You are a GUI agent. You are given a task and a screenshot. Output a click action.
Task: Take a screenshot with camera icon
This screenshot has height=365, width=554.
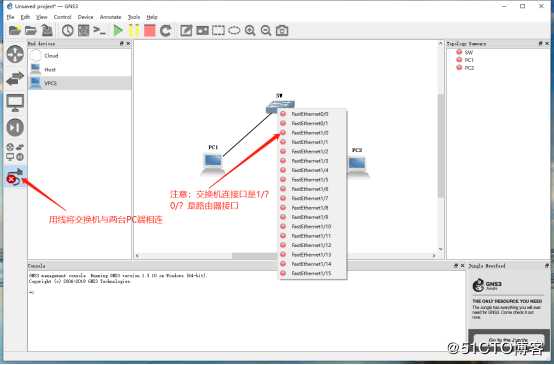pos(282,31)
